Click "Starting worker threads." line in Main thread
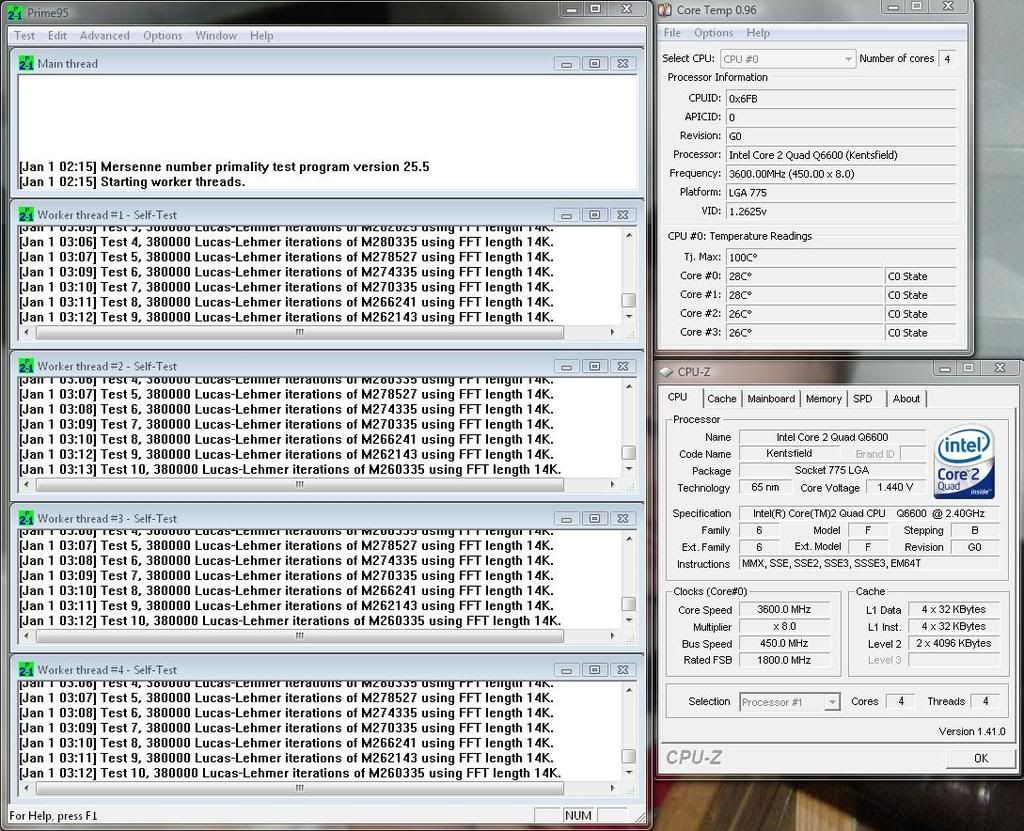1024x831 pixels. point(172,182)
